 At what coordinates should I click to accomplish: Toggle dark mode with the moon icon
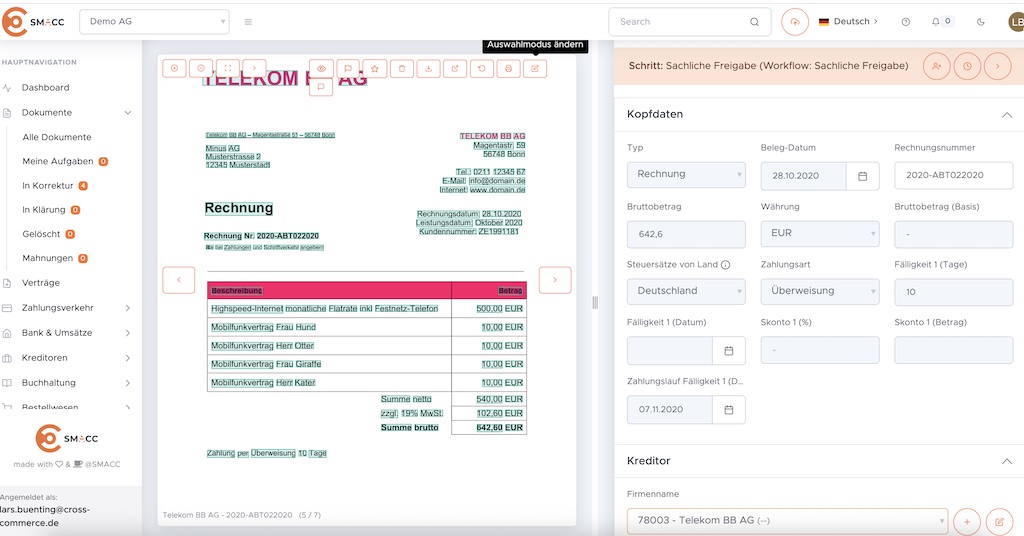click(981, 21)
